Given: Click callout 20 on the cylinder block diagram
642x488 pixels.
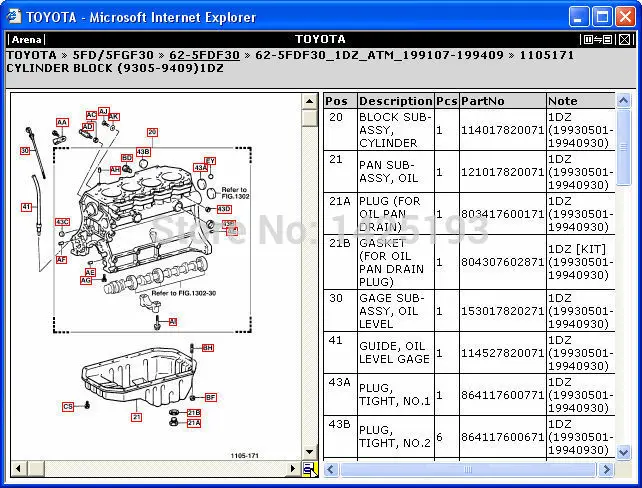Looking at the screenshot, I should coord(152,132).
